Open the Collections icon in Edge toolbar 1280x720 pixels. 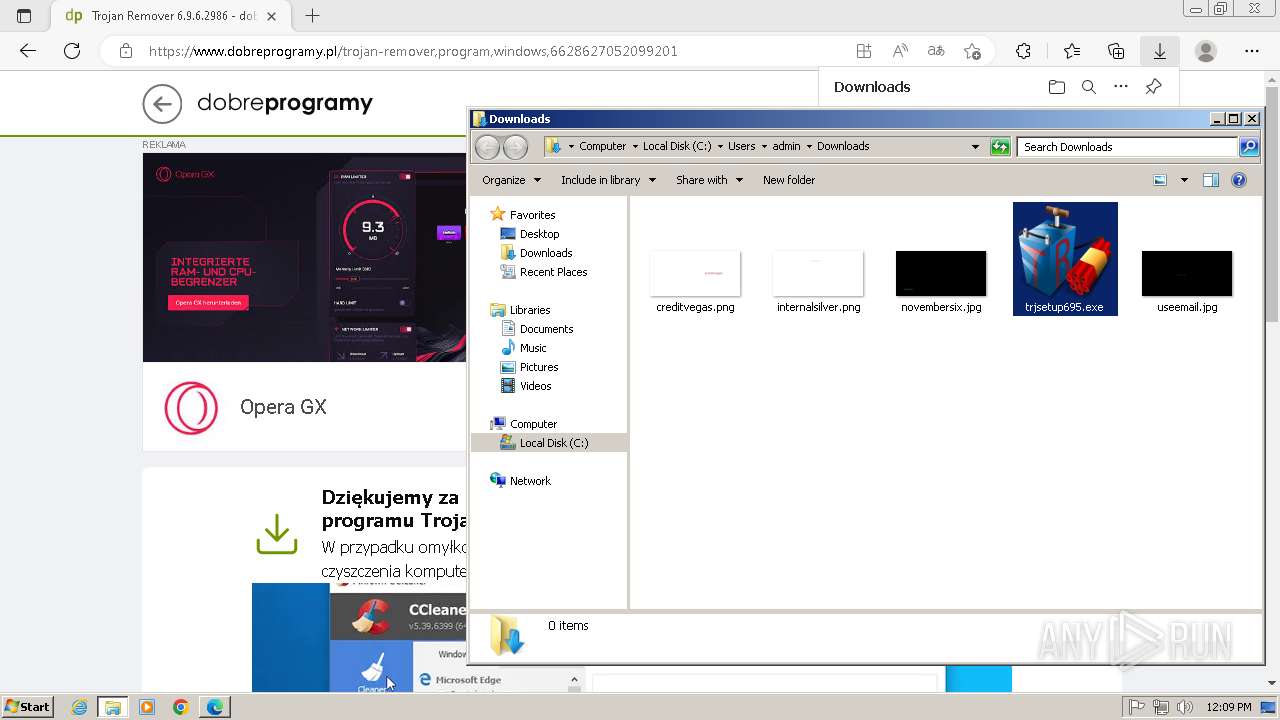[x=1116, y=51]
